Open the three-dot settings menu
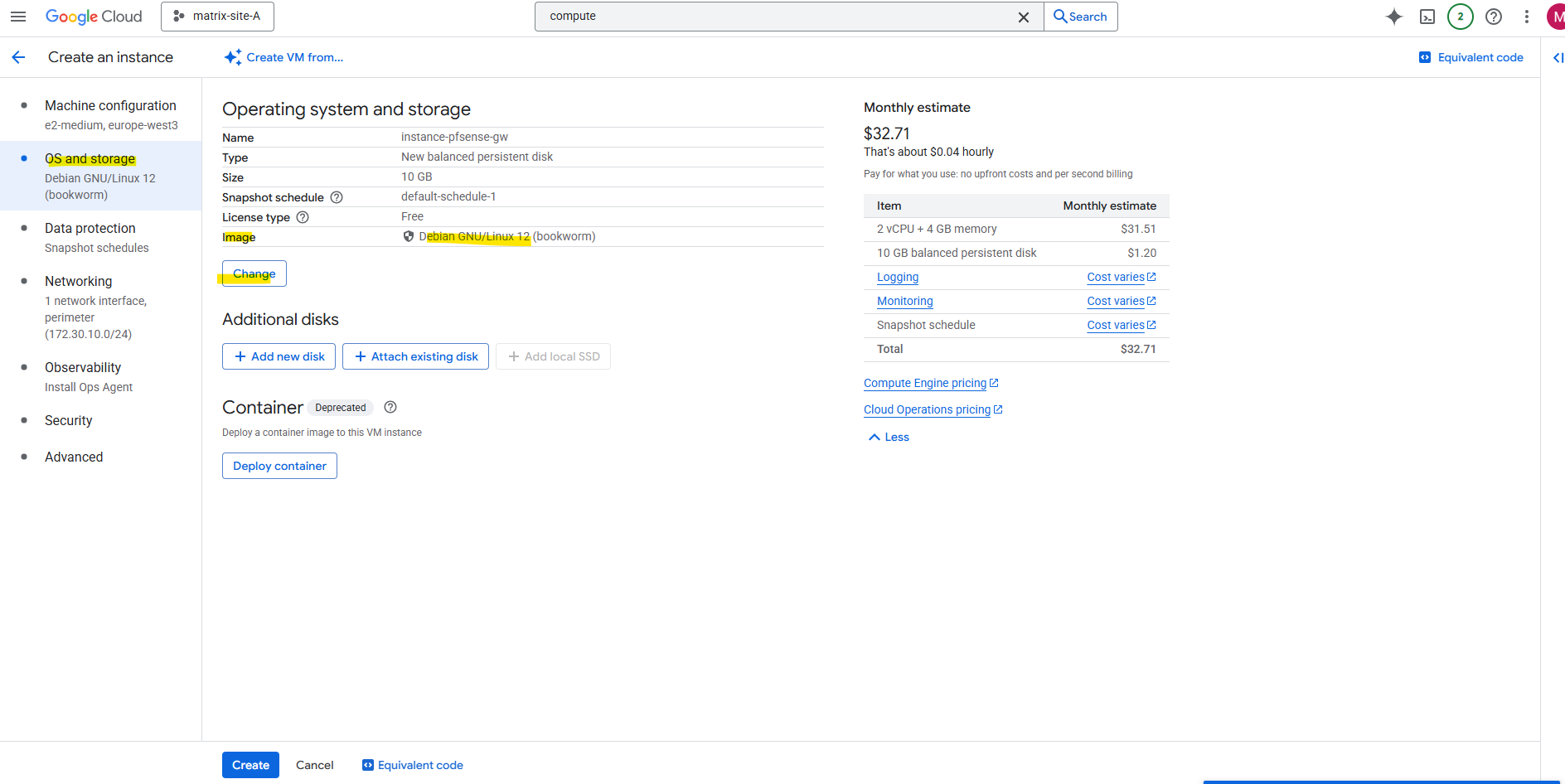 pos(1527,17)
